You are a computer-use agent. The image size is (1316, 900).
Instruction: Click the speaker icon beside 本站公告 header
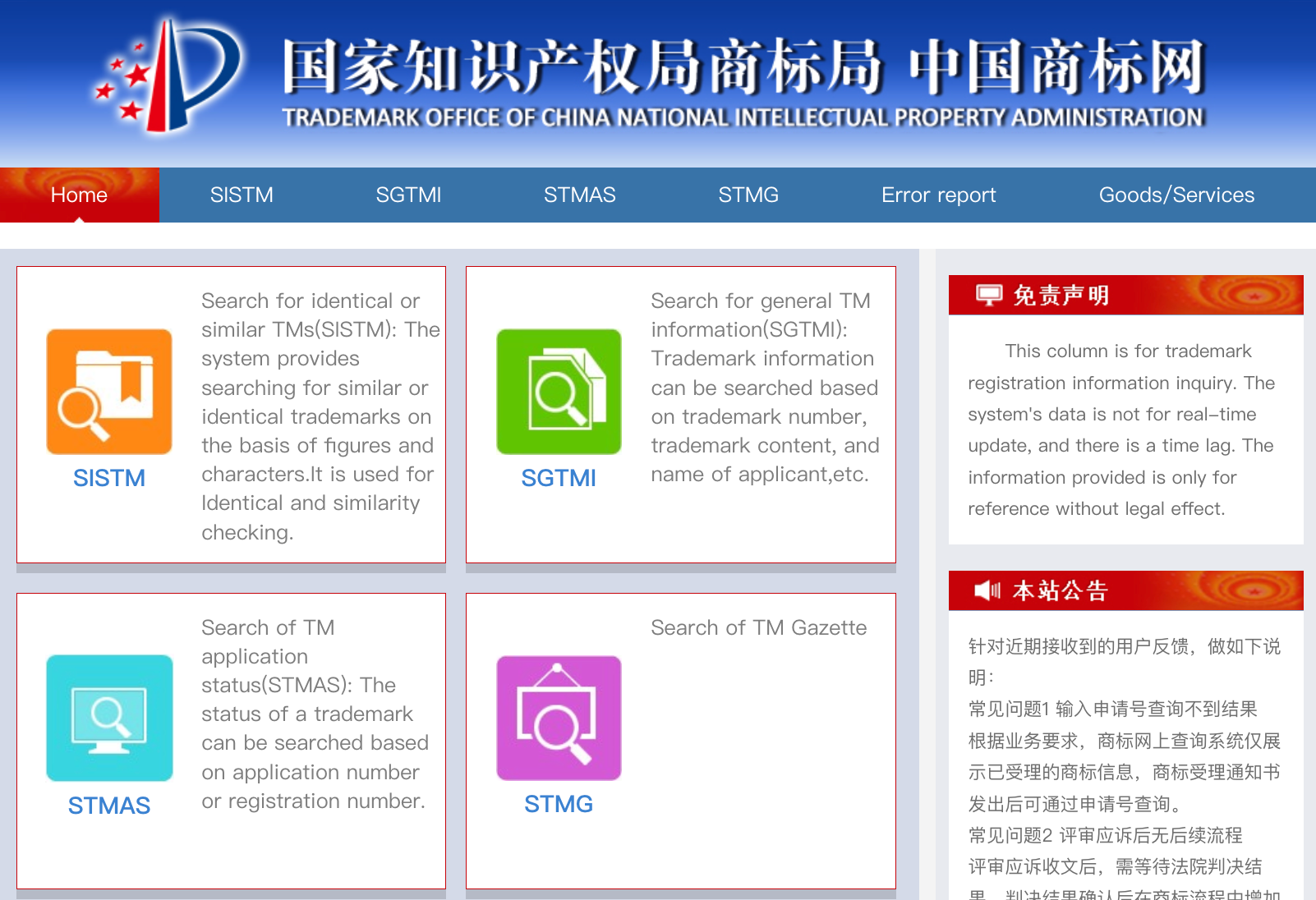click(x=987, y=590)
